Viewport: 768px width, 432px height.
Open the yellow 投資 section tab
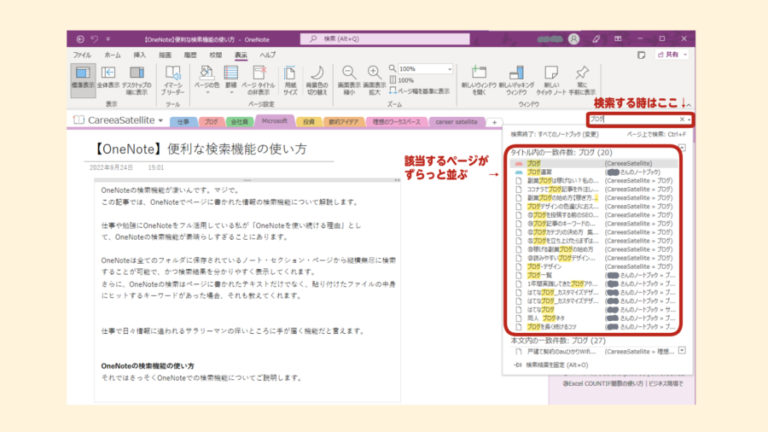tap(309, 121)
